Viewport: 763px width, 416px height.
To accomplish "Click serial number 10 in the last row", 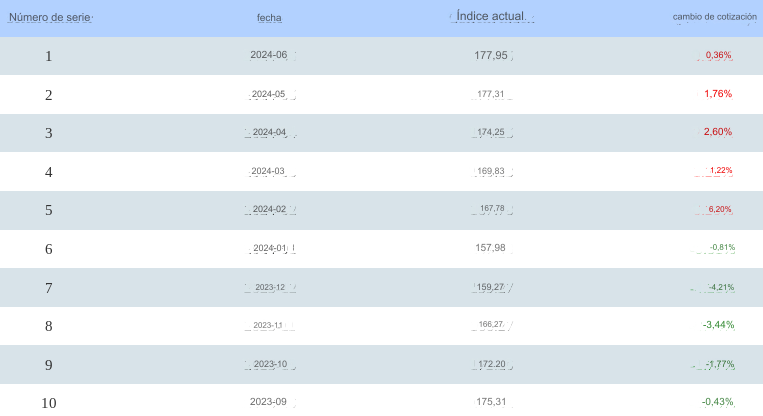I will (49, 403).
